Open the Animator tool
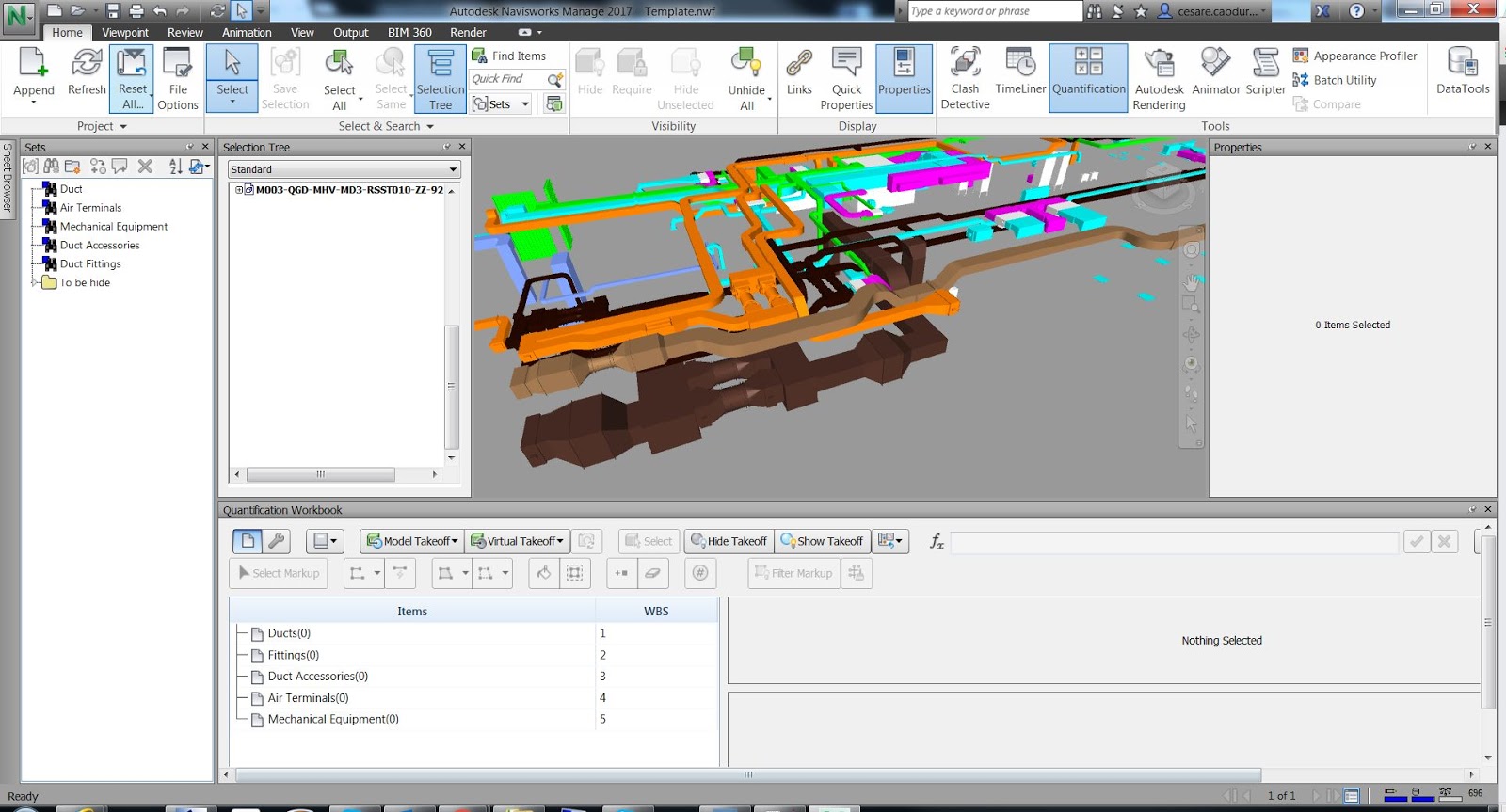1506x812 pixels. [x=1216, y=72]
